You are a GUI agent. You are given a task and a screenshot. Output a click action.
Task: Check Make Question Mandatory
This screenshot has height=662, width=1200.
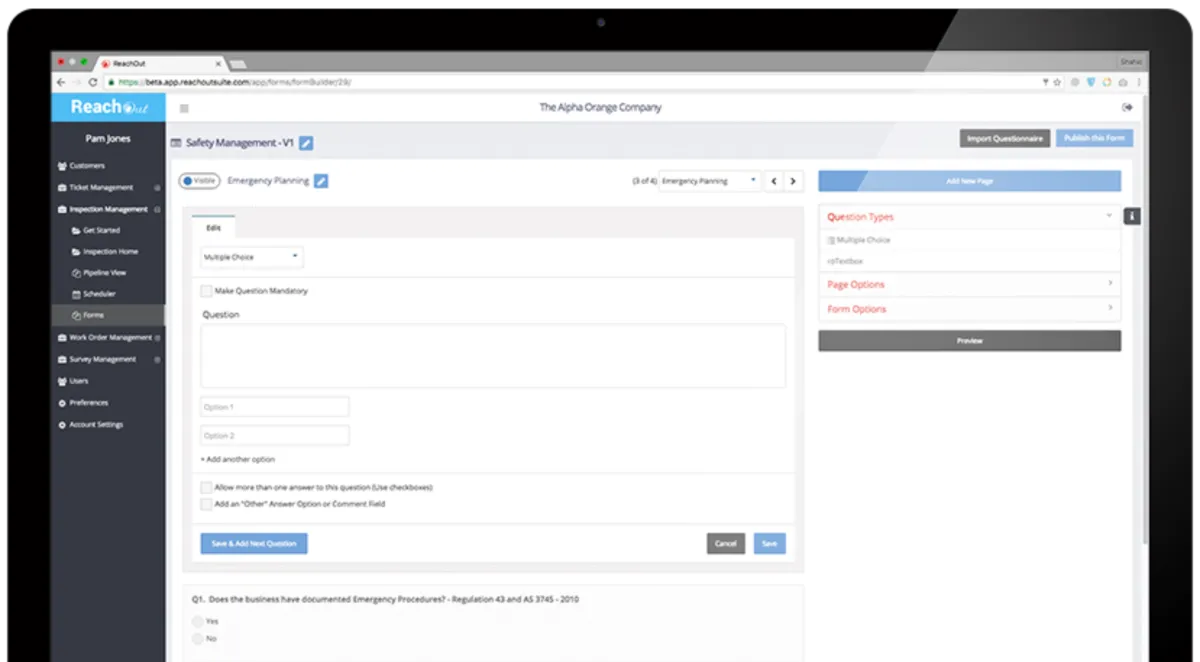tap(206, 291)
